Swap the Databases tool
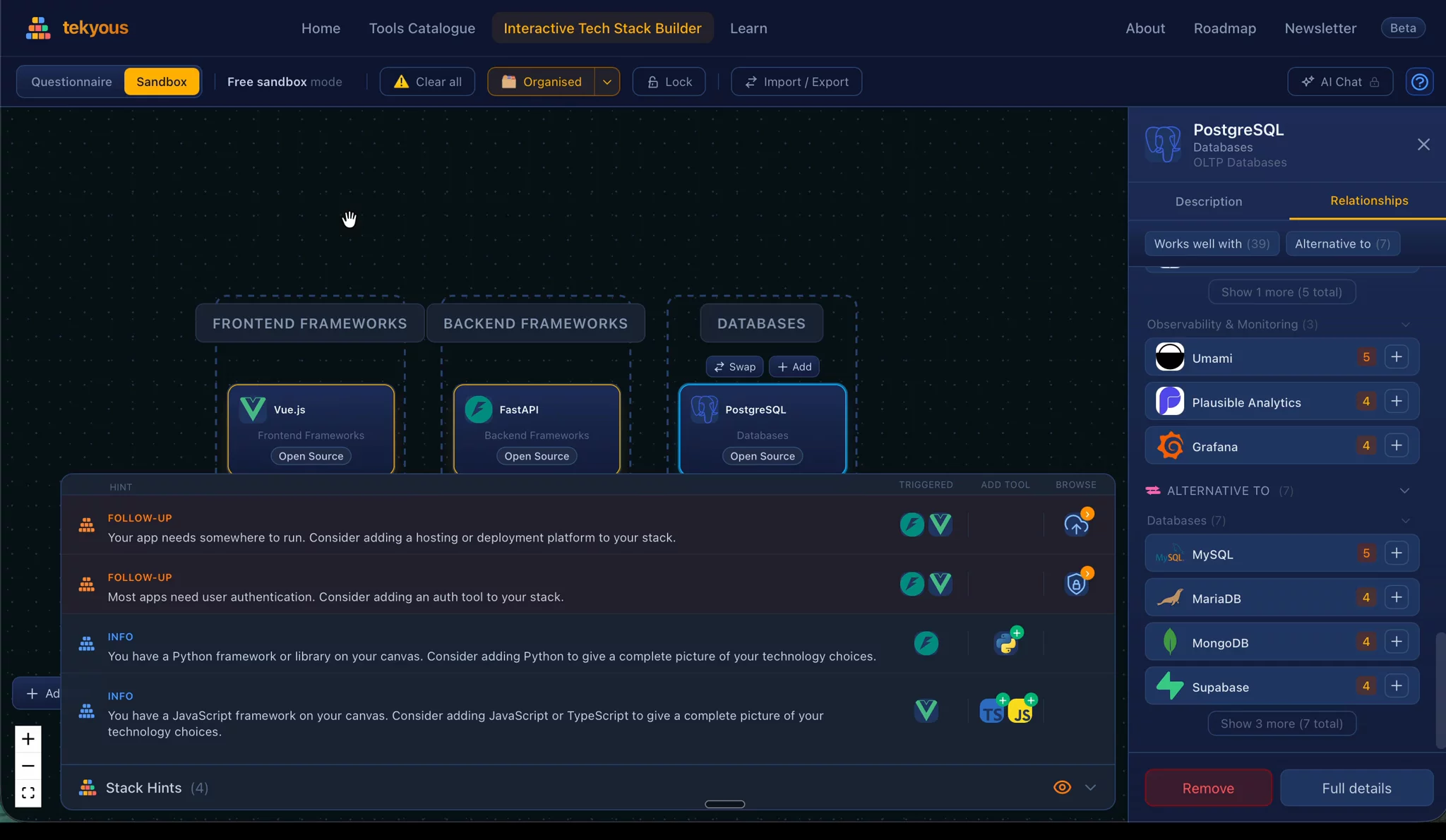This screenshot has width=1446, height=840. [734, 367]
